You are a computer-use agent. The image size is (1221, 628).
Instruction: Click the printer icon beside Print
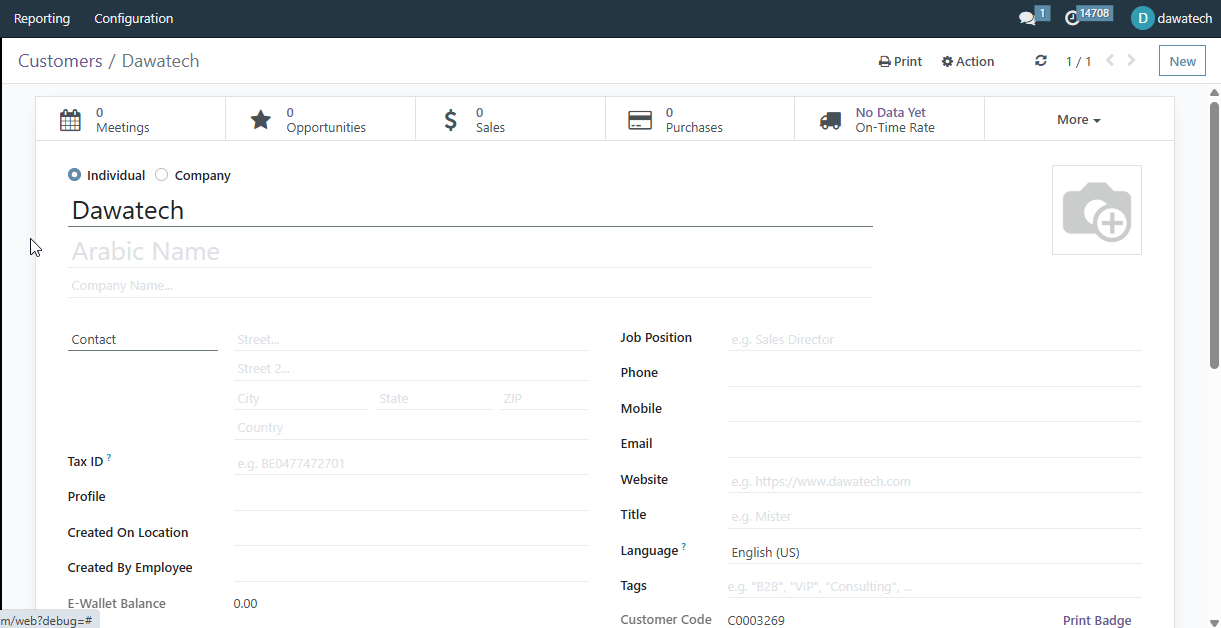[x=884, y=62]
